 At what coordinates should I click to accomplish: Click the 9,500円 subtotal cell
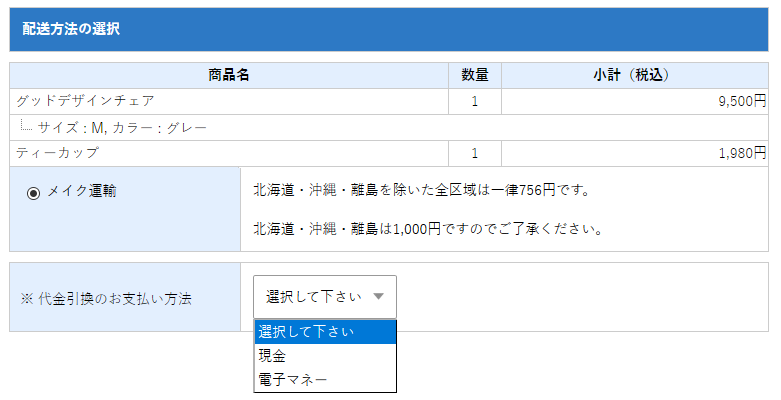[741, 101]
